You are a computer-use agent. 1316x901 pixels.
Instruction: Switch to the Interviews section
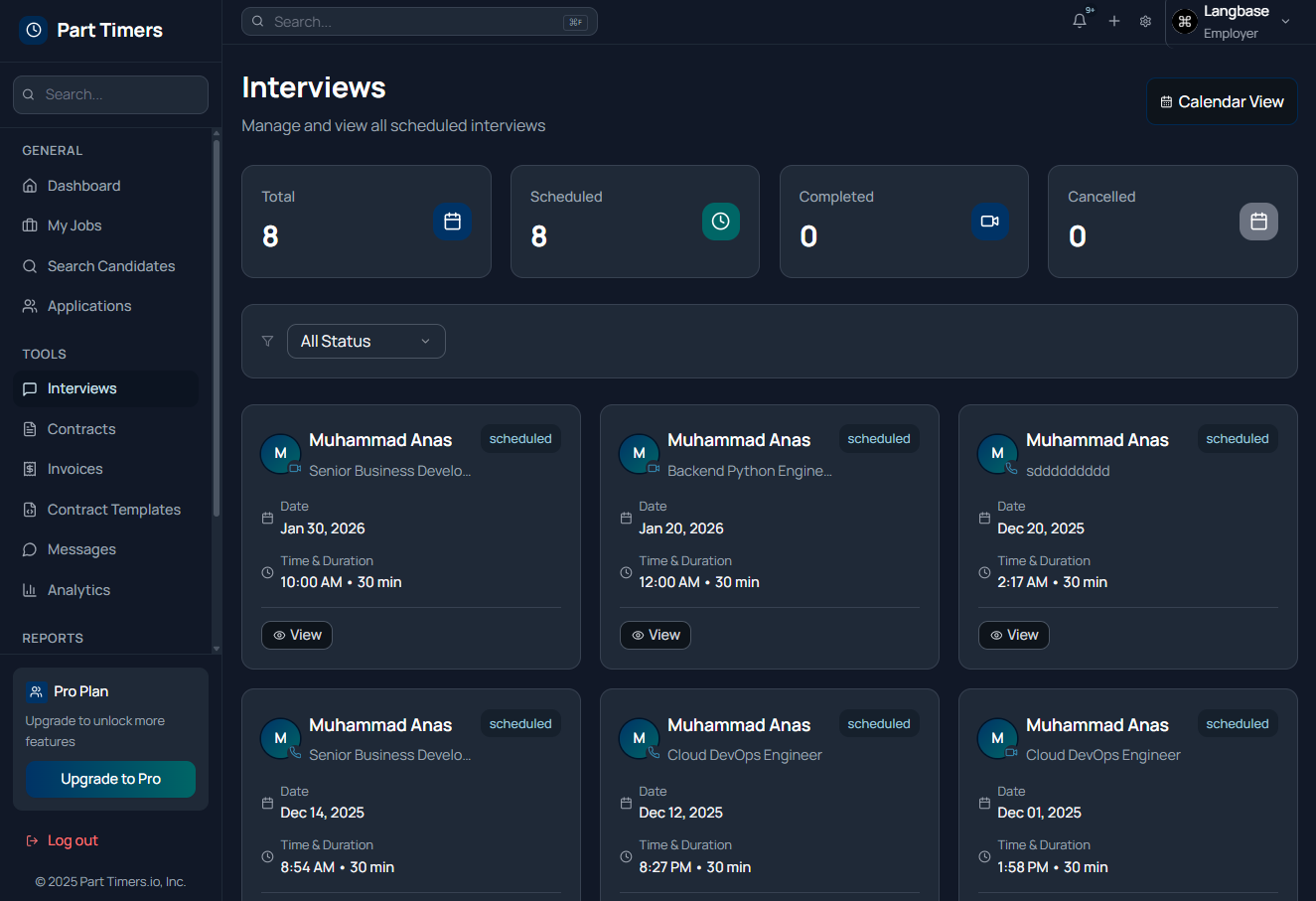[x=80, y=387]
